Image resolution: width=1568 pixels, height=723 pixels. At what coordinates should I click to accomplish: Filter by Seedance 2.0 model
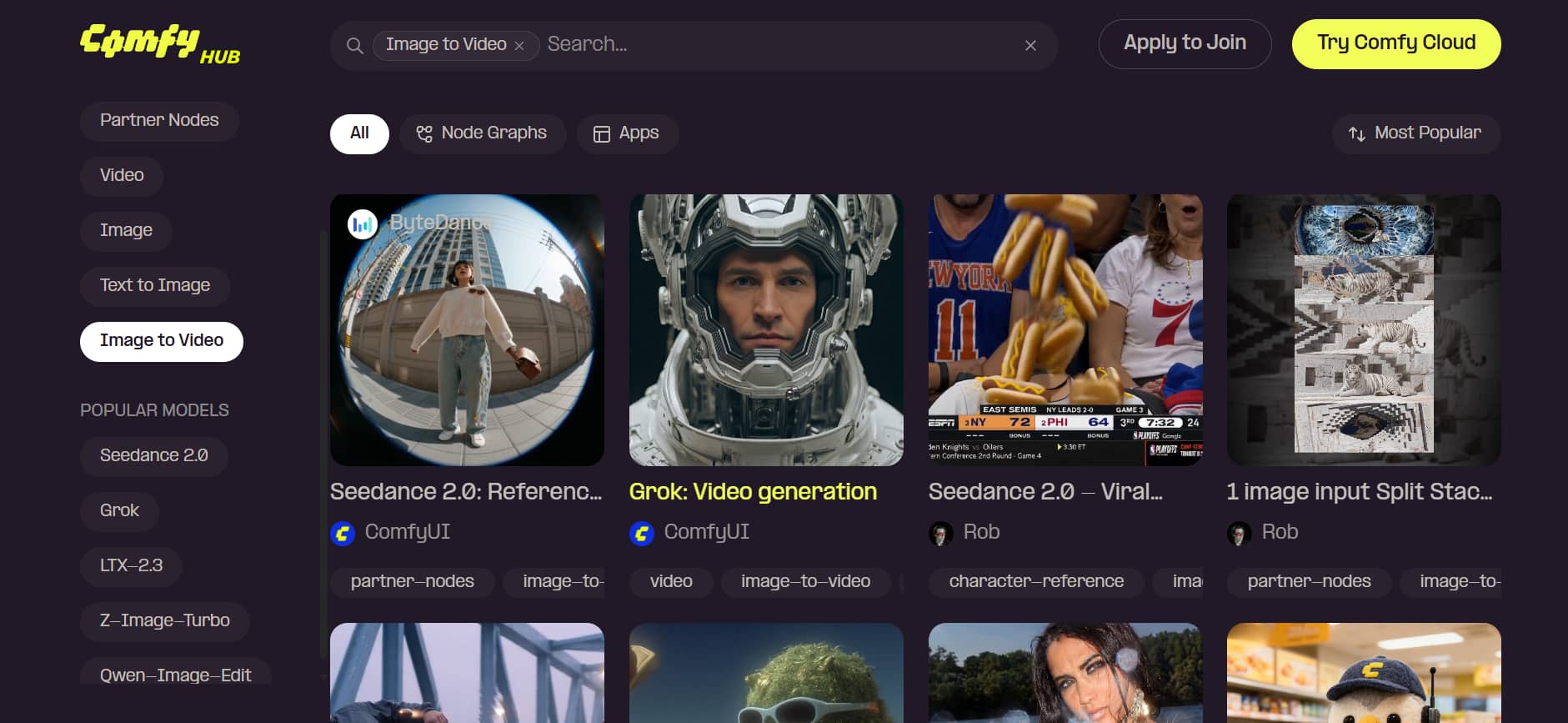154,456
